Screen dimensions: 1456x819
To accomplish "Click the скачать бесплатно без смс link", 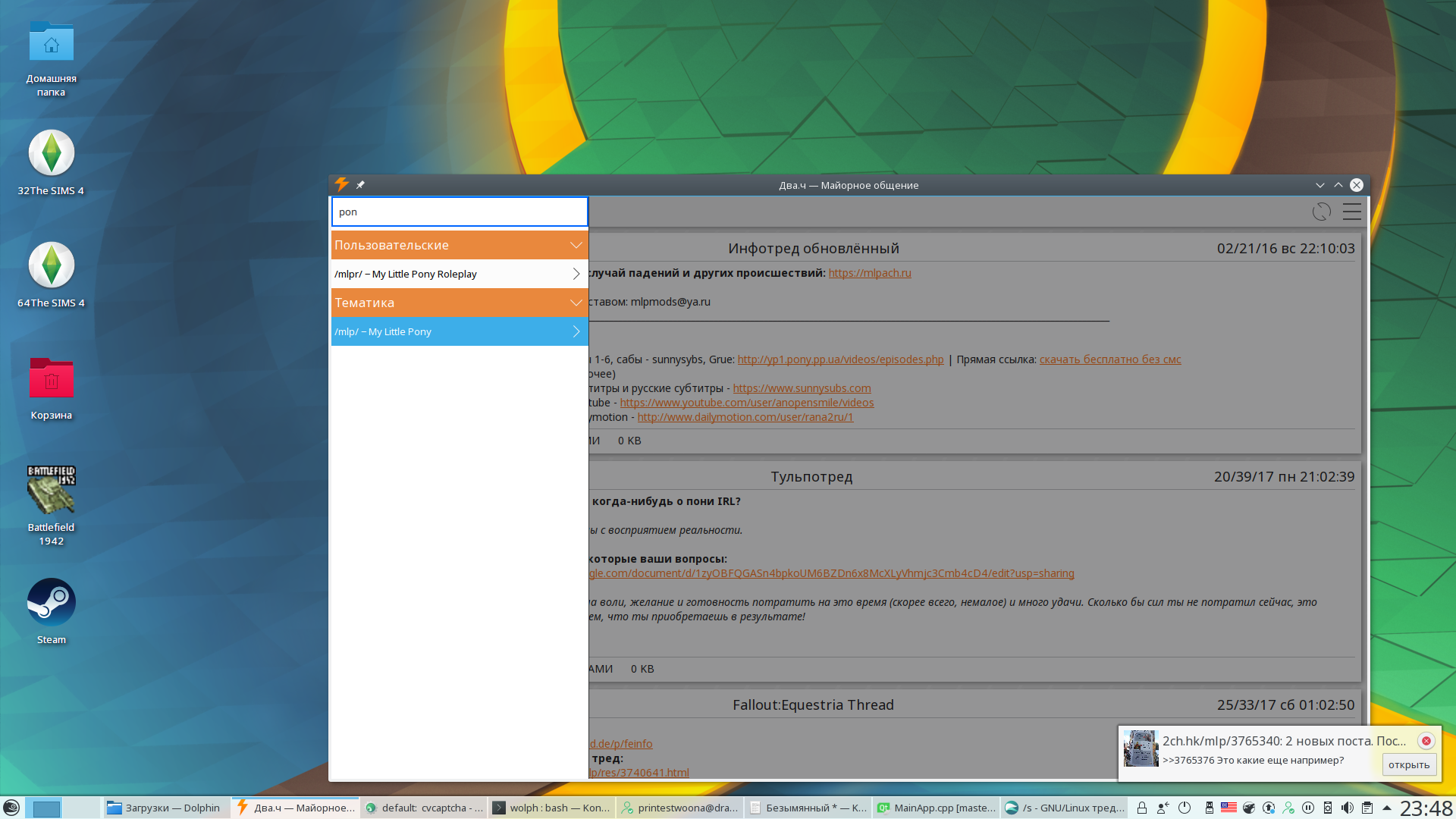I will [1110, 359].
